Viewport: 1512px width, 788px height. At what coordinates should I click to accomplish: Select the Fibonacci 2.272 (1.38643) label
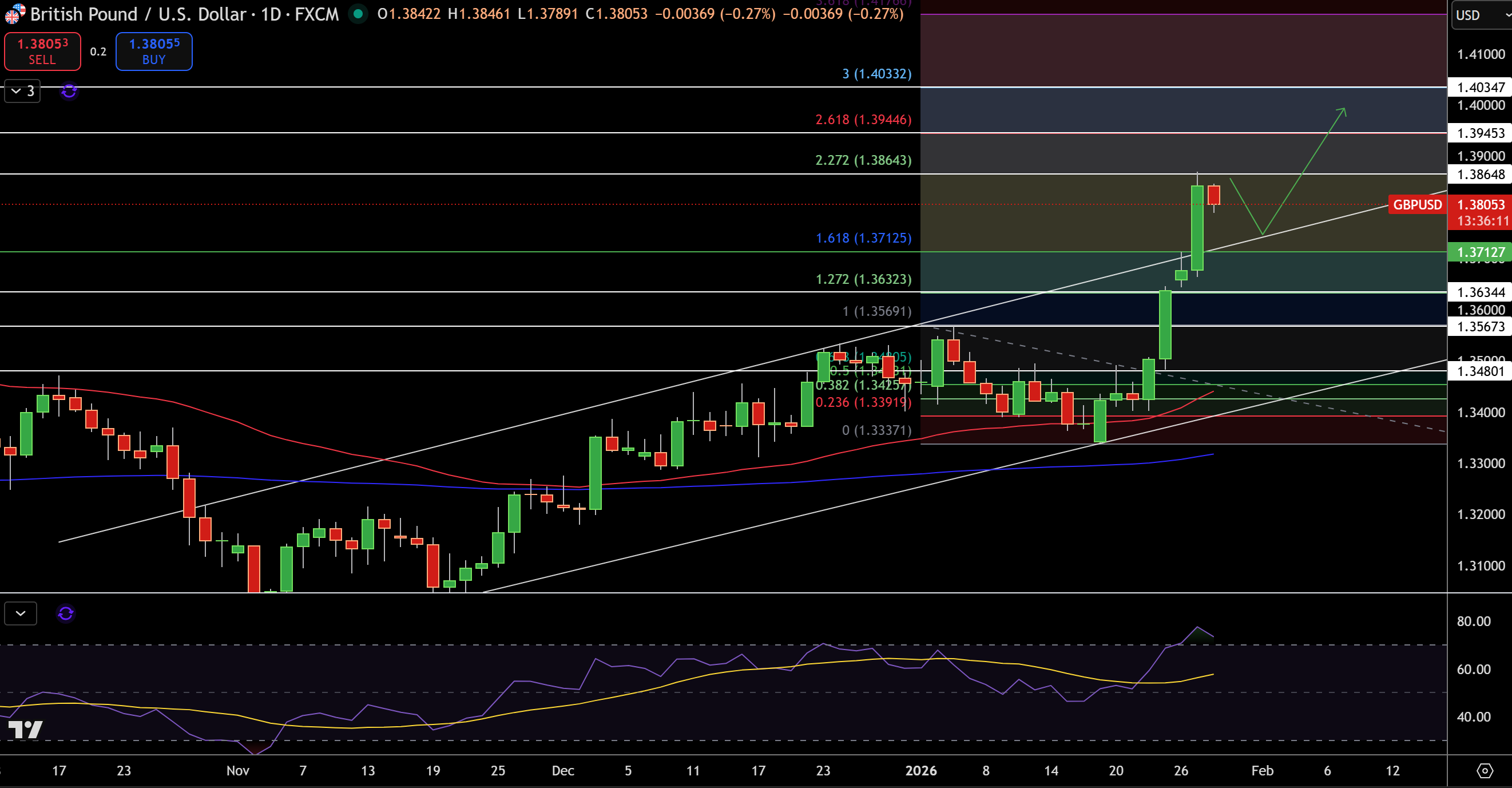coord(863,160)
